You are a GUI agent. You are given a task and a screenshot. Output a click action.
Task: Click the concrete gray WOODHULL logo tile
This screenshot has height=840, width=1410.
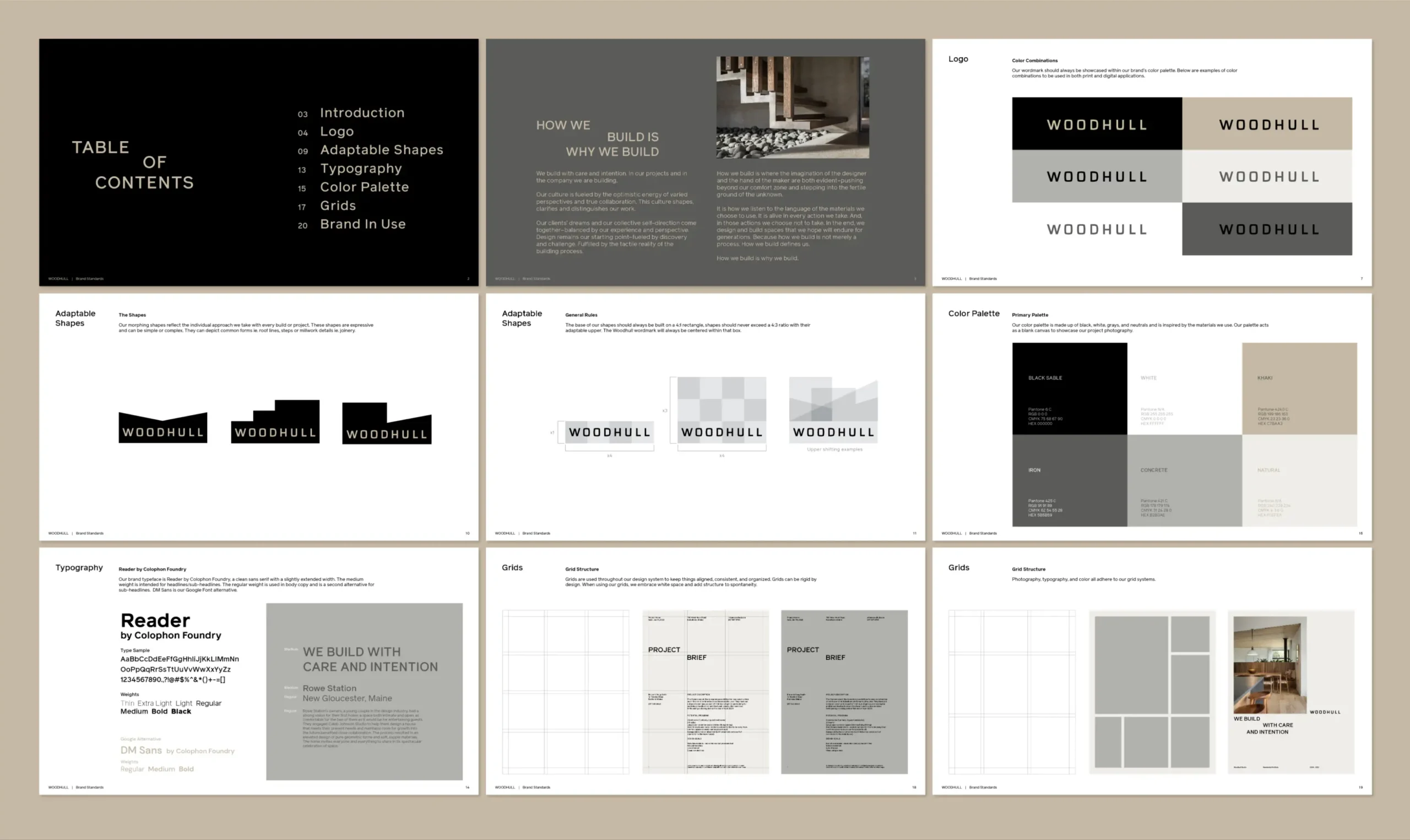(1097, 176)
